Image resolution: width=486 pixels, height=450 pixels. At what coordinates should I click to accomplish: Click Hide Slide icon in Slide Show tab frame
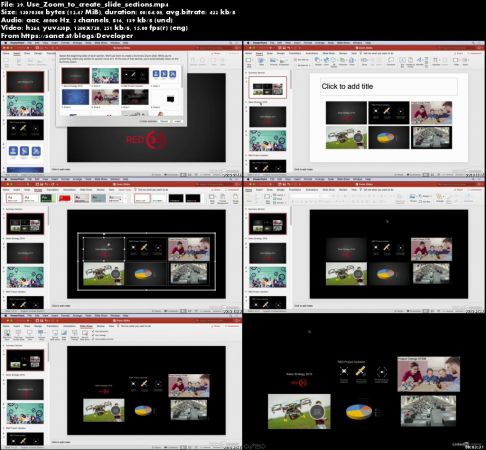point(64,334)
